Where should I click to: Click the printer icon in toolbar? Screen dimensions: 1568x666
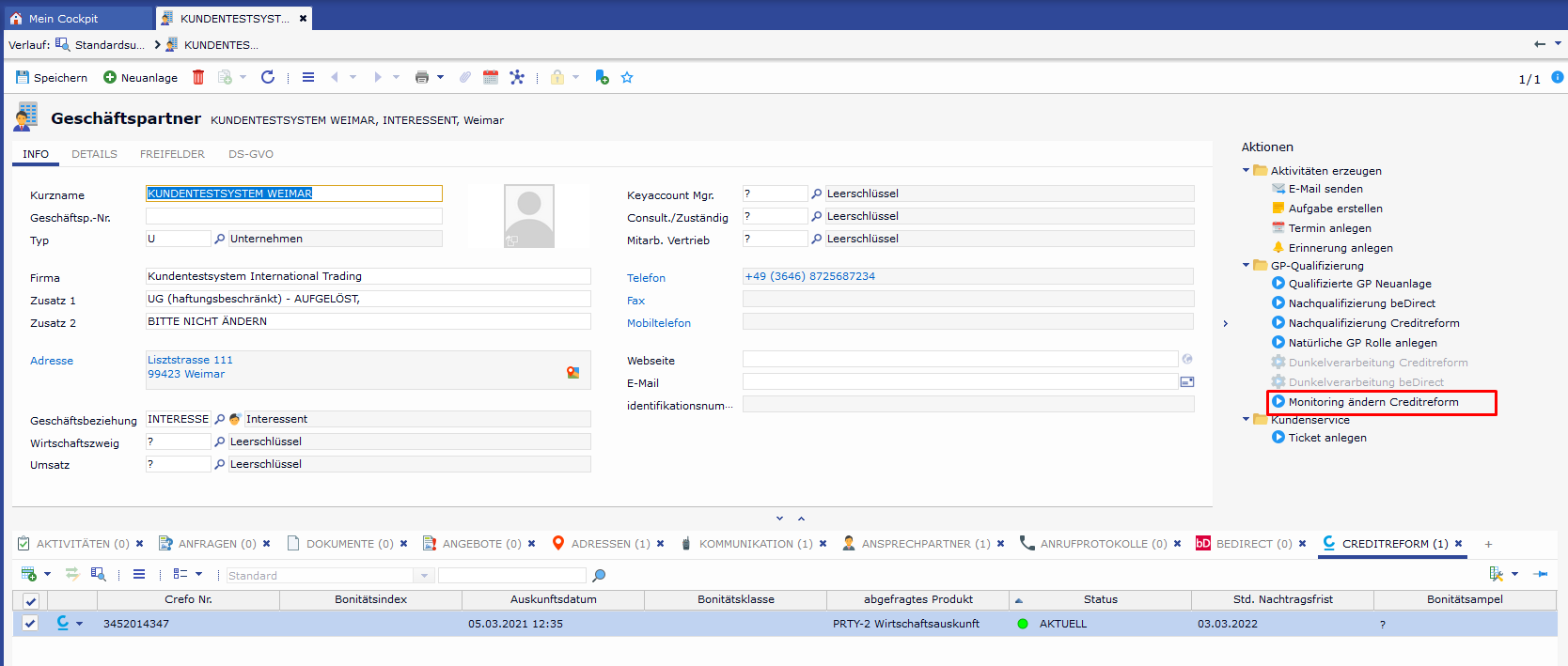[x=421, y=77]
